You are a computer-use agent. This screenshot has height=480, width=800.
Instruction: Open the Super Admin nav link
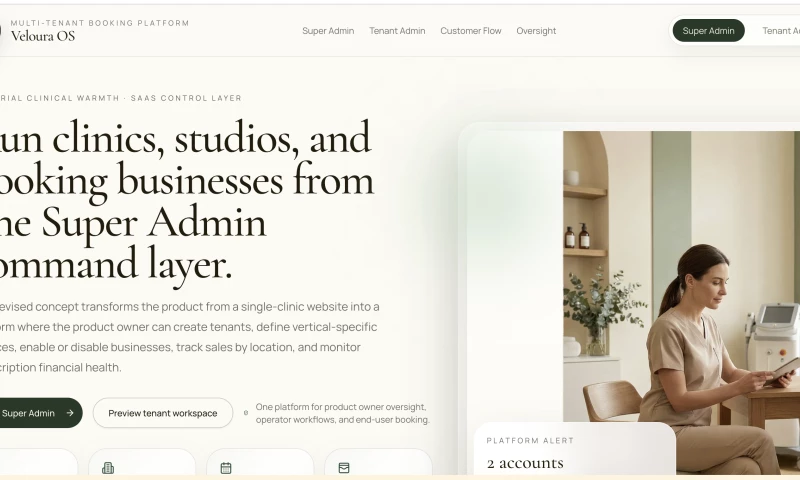(328, 31)
